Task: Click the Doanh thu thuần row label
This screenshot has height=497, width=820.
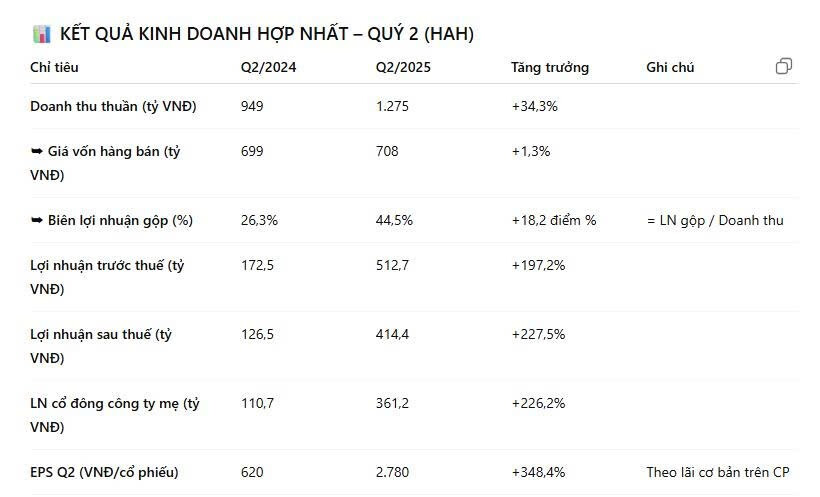Action: click(x=113, y=106)
